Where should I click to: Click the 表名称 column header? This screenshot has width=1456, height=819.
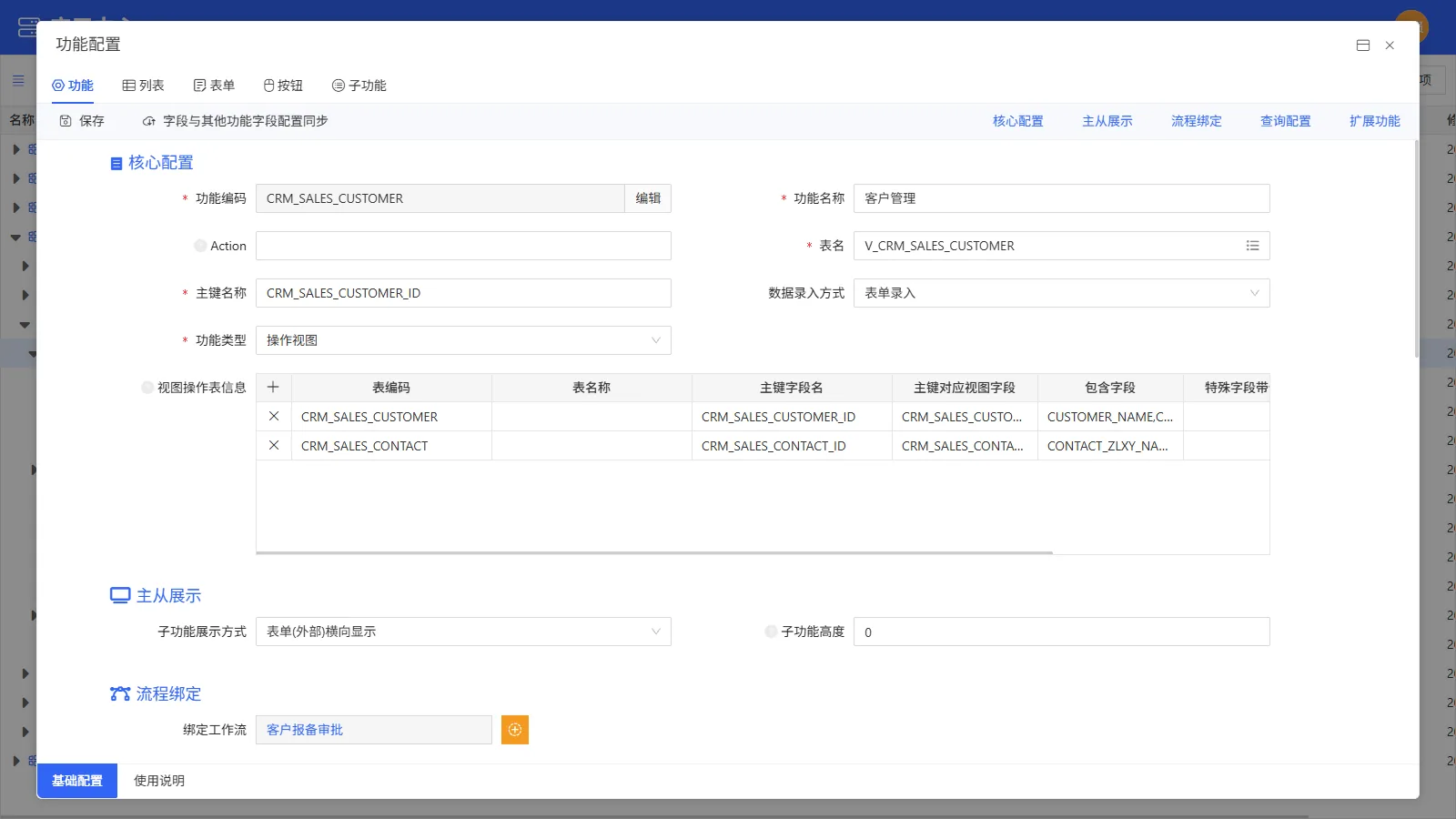[591, 388]
